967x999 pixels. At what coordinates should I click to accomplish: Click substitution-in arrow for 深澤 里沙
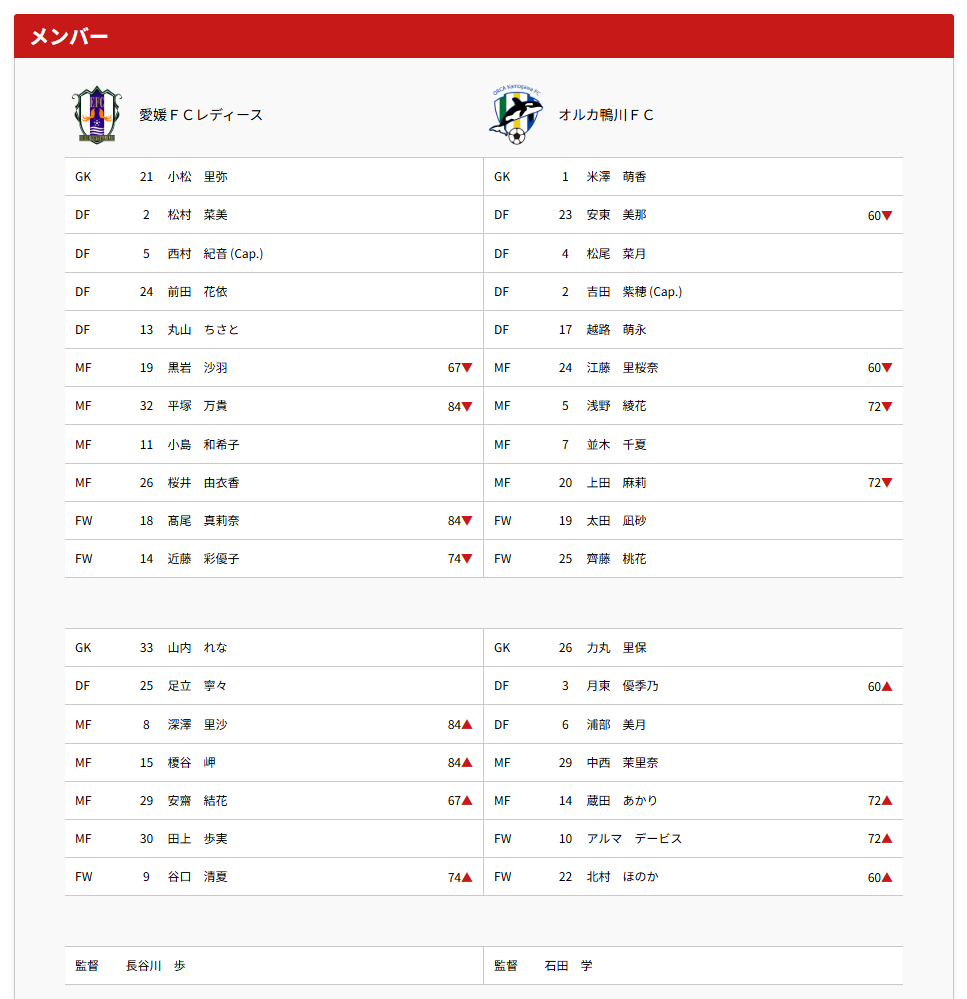(x=467, y=724)
